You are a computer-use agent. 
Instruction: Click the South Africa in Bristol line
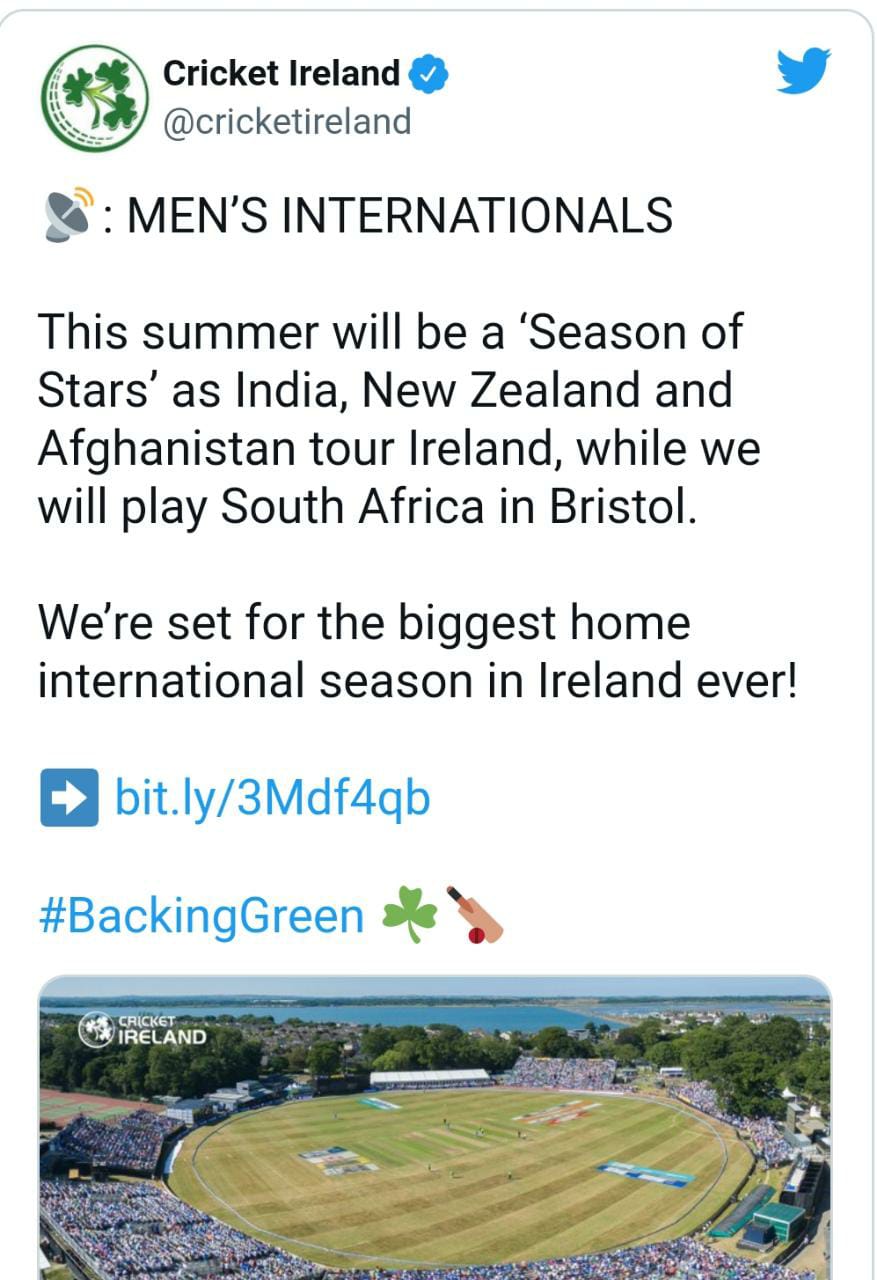point(365,507)
